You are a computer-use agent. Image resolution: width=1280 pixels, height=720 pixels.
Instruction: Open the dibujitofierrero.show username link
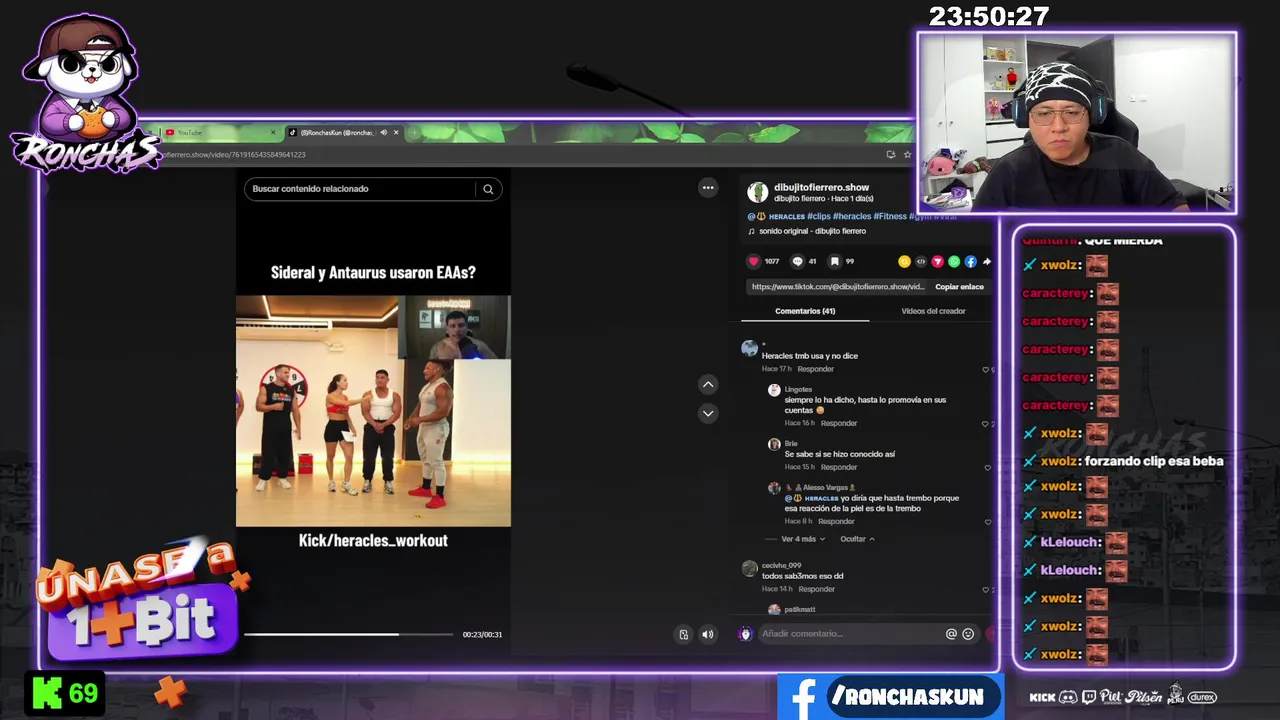point(821,187)
